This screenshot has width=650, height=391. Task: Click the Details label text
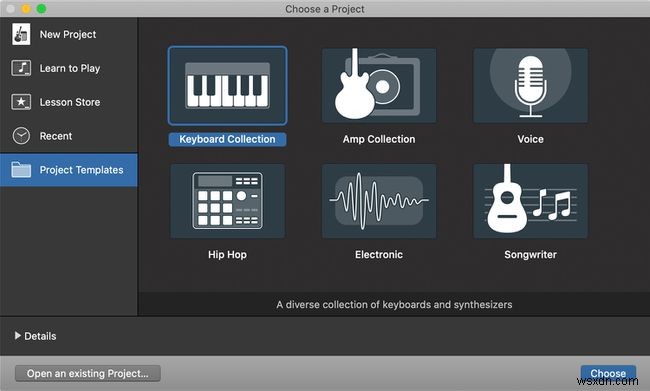pos(40,336)
